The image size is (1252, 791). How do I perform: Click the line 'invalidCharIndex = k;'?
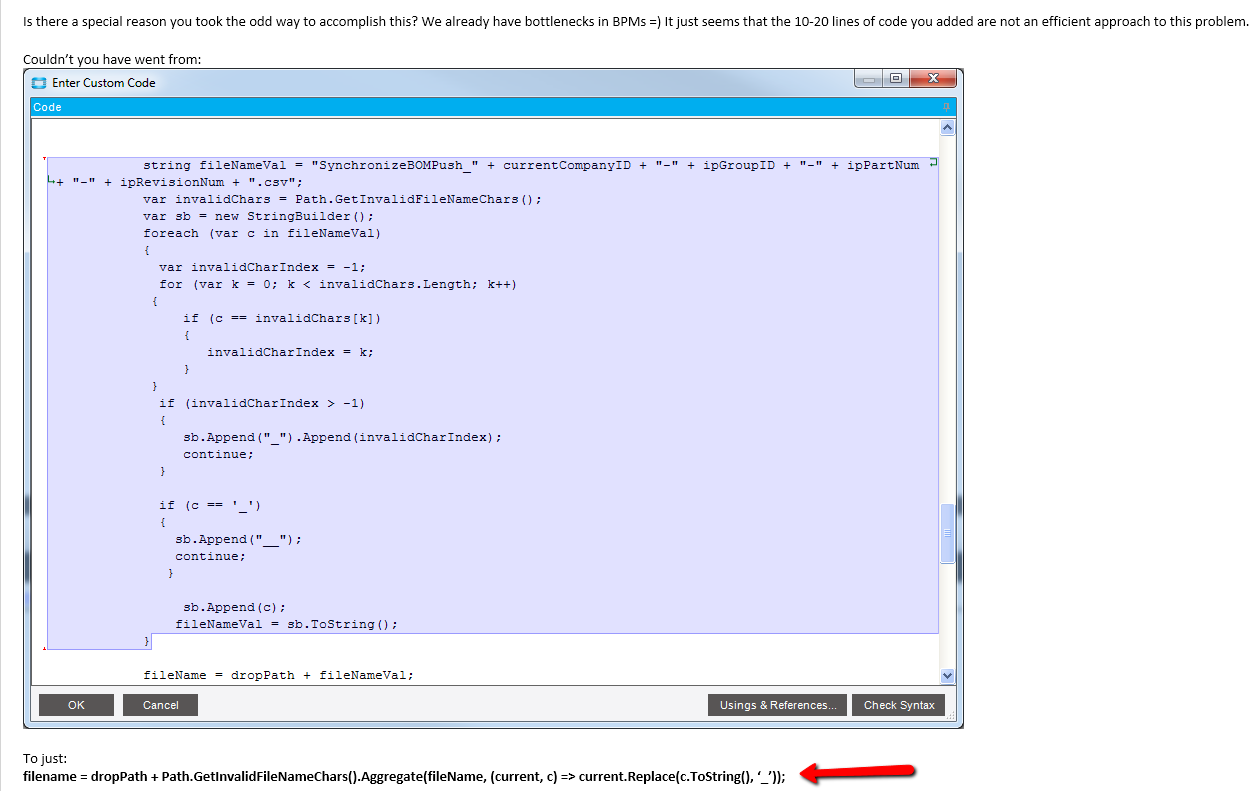(x=290, y=352)
